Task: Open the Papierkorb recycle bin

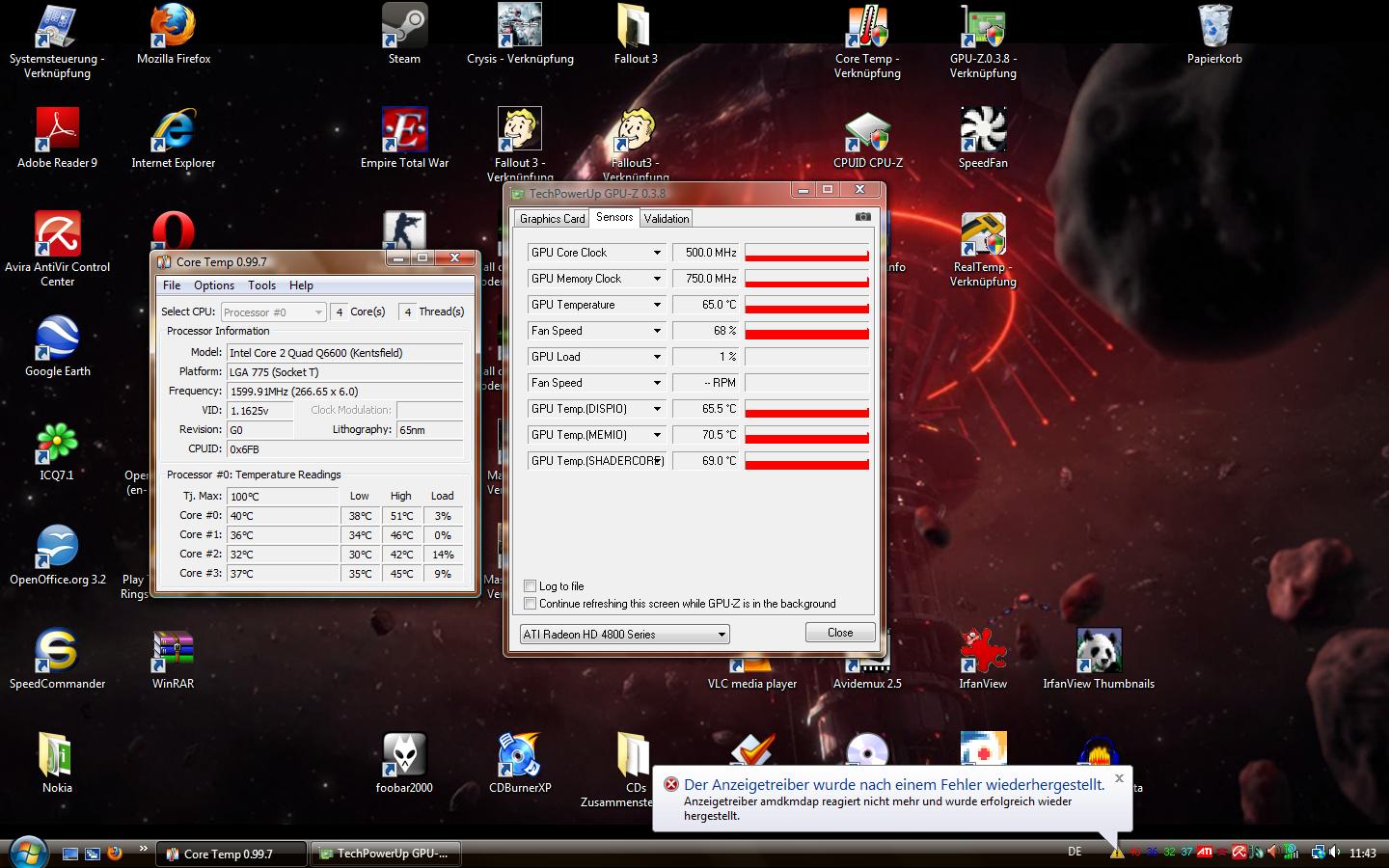Action: [x=1214, y=27]
